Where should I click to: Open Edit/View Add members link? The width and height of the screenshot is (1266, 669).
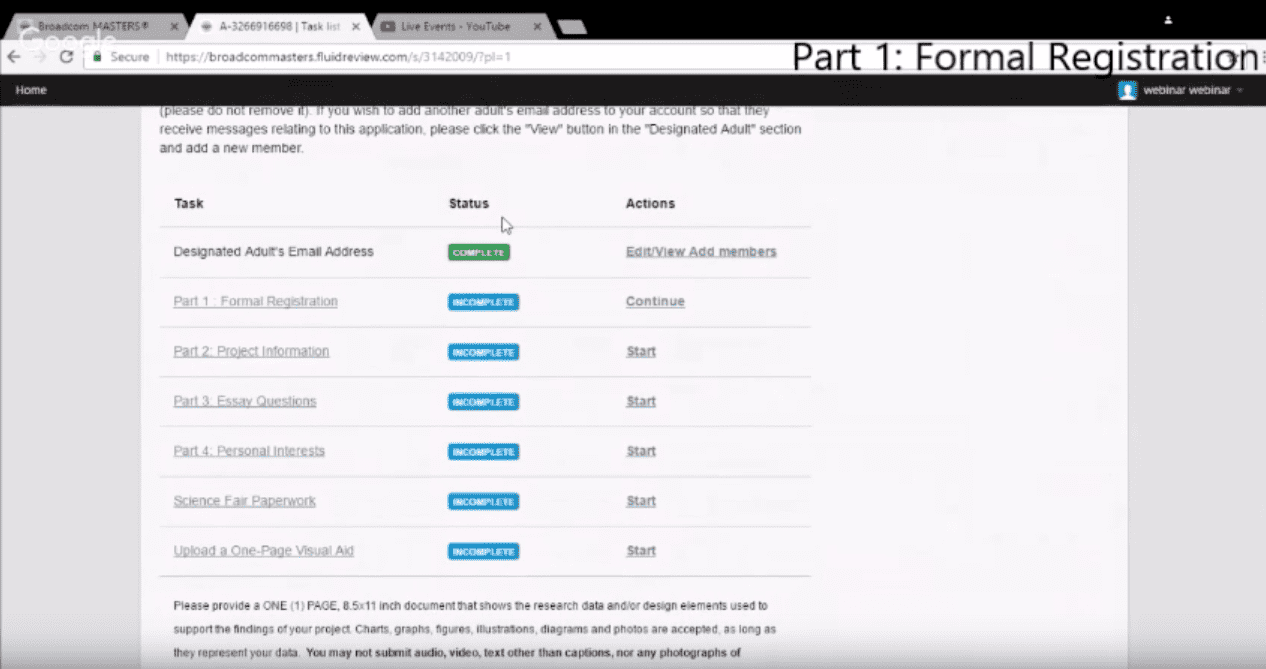coord(700,252)
